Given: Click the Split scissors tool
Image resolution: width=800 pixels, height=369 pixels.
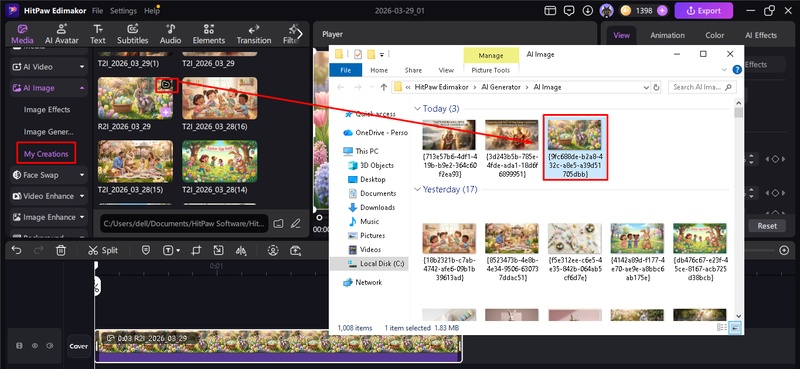Looking at the screenshot, I should pos(103,250).
